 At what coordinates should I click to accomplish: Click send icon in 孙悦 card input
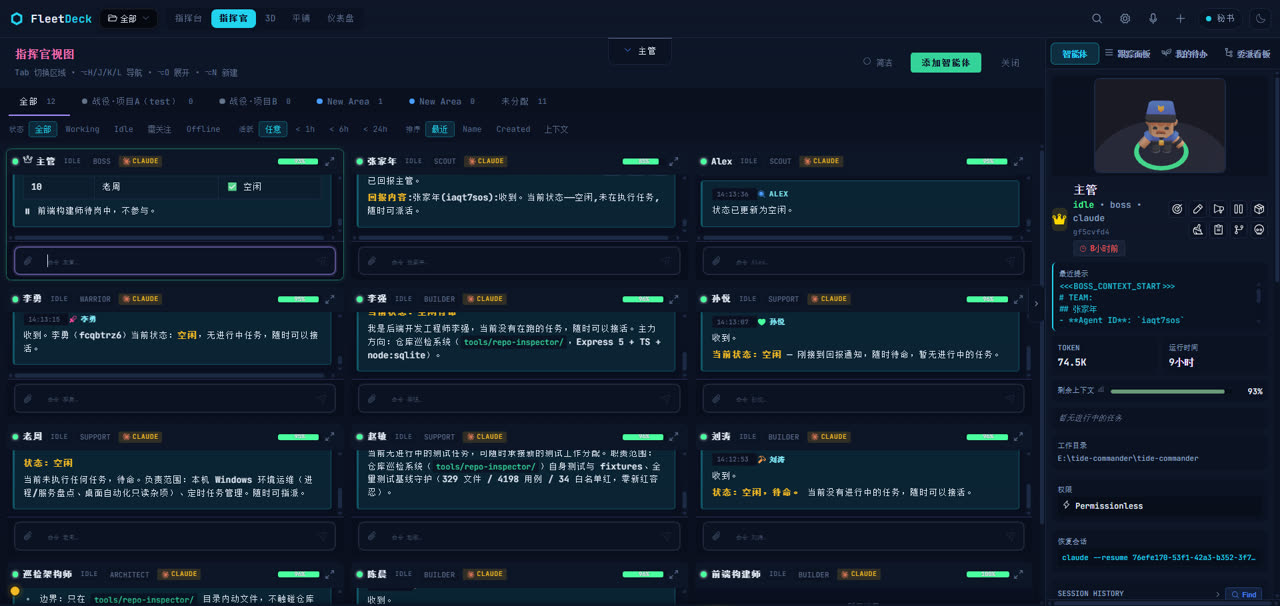pos(1010,398)
